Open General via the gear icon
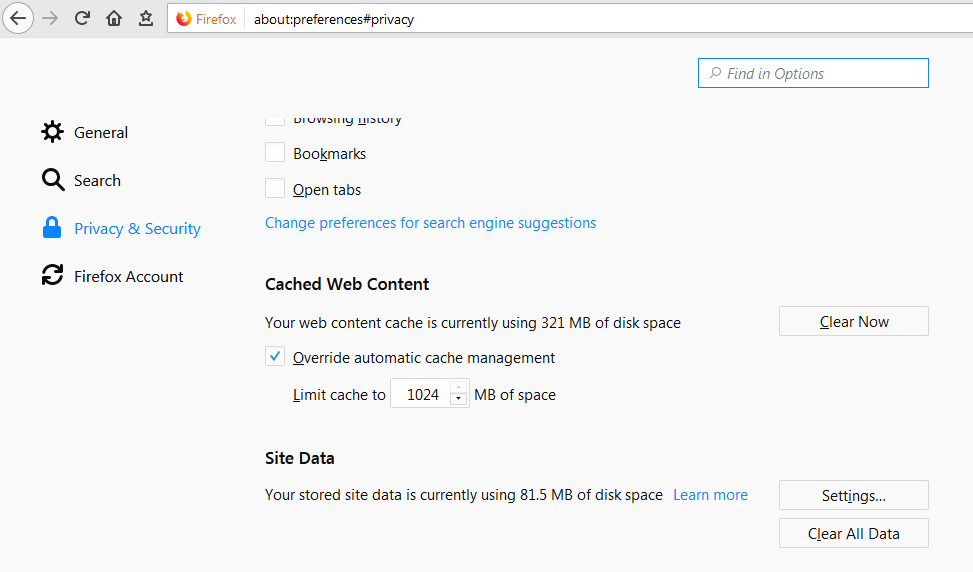Viewport: 973px width, 572px height. click(x=53, y=132)
